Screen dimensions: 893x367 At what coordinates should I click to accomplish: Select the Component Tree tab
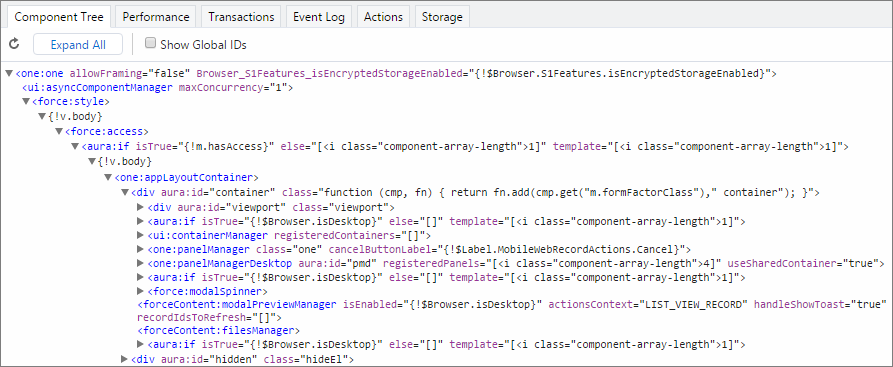[x=59, y=17]
